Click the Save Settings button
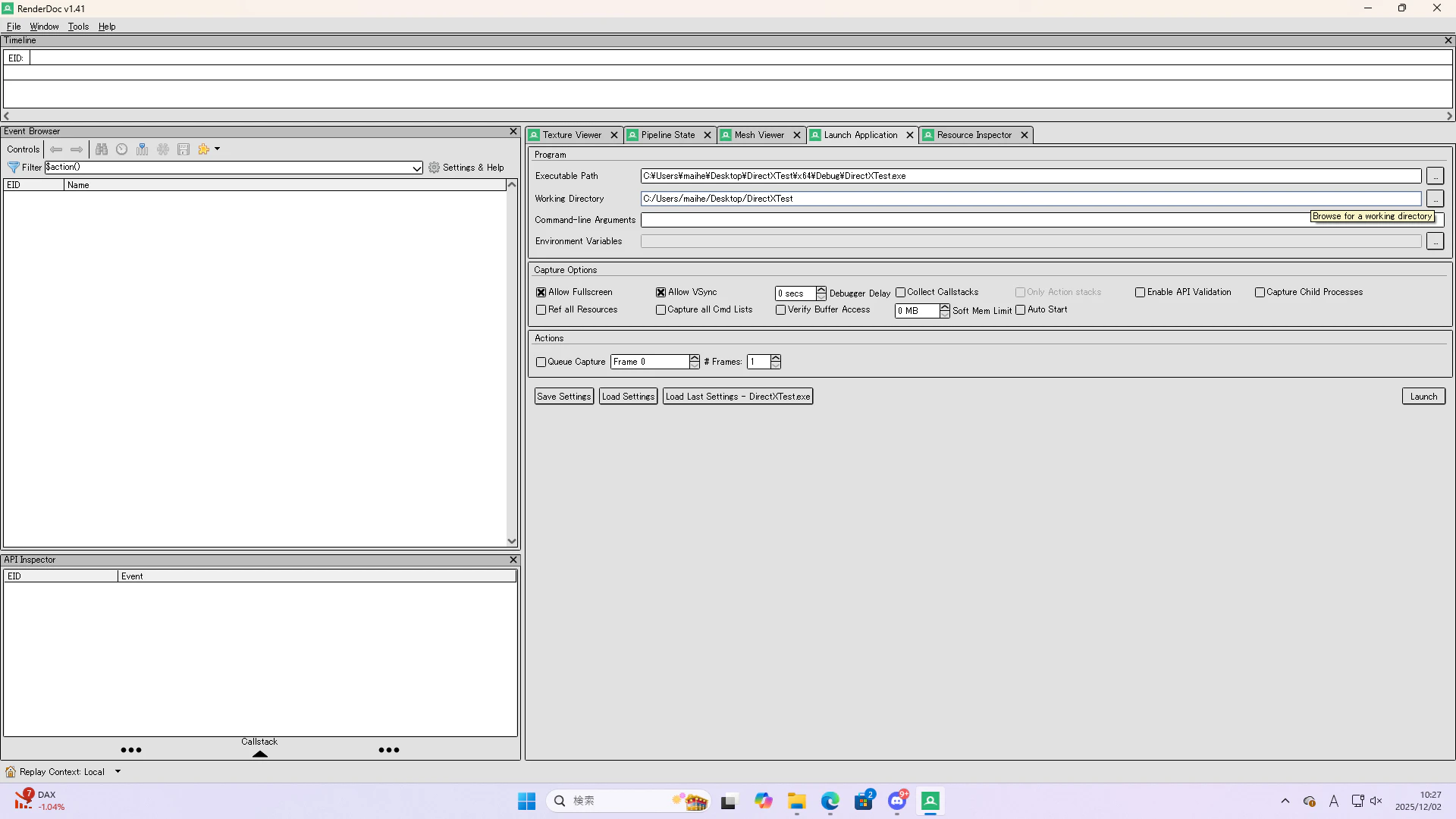Viewport: 1456px width, 819px height. point(563,397)
